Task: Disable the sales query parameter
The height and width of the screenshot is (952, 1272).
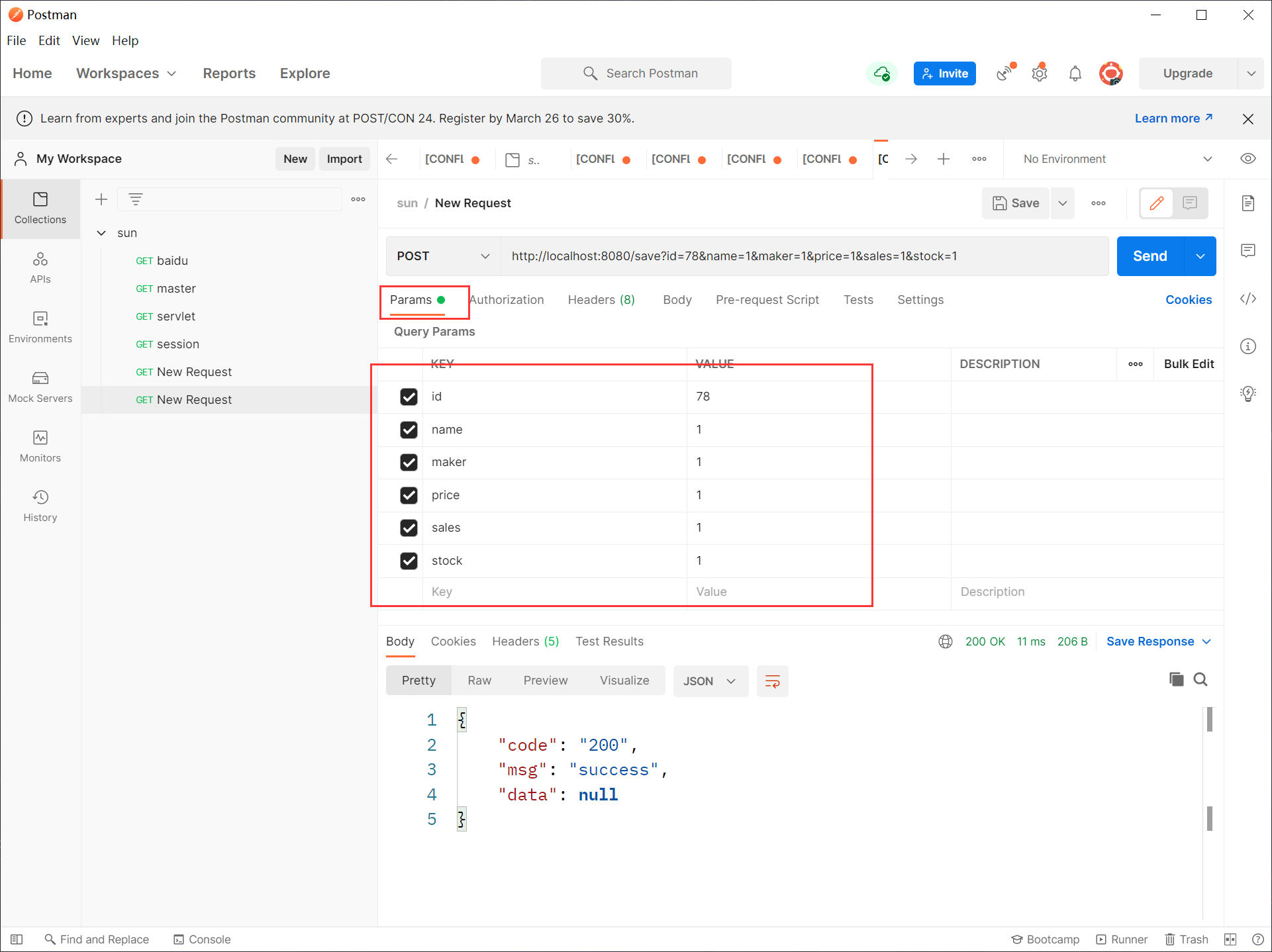Action: [x=407, y=527]
